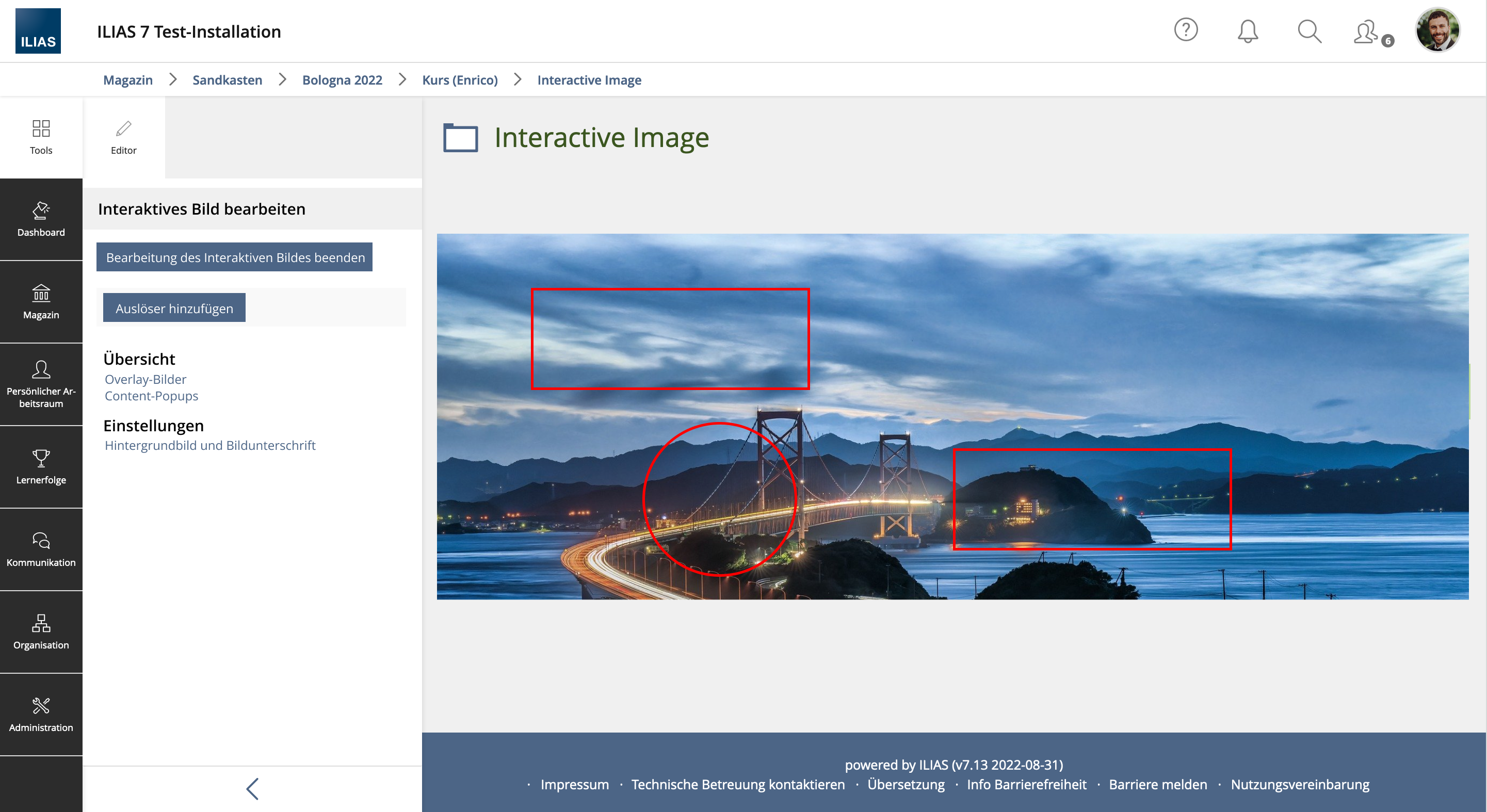Click the ILIAS logo

38,31
